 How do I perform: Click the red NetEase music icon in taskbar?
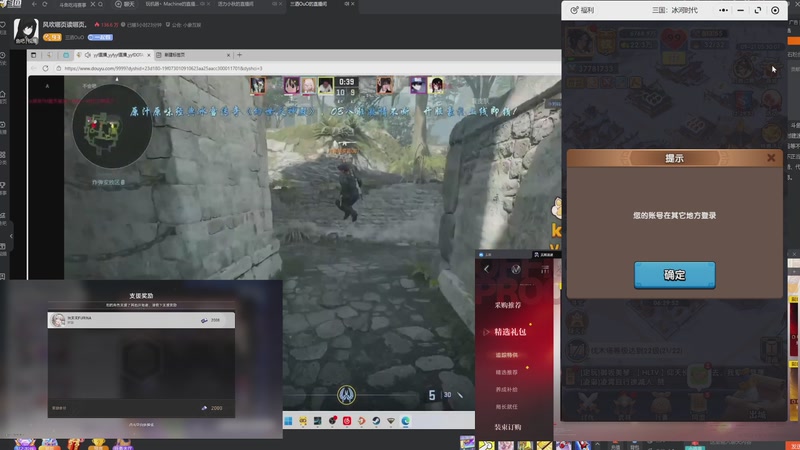click(347, 421)
